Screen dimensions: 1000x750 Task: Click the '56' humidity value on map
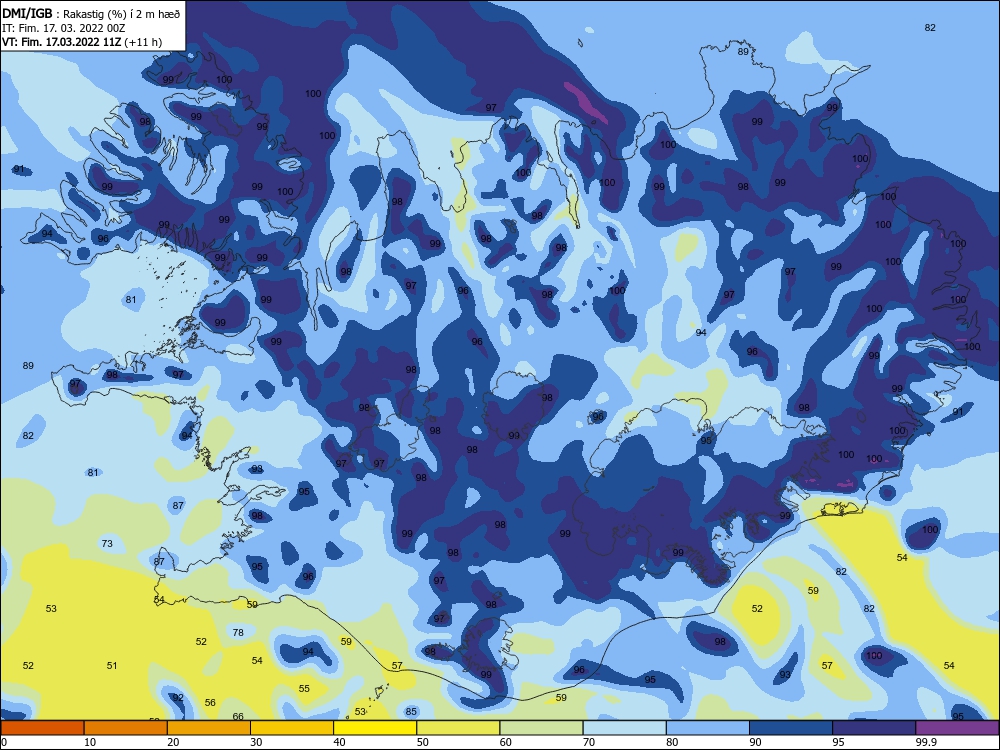click(210, 703)
